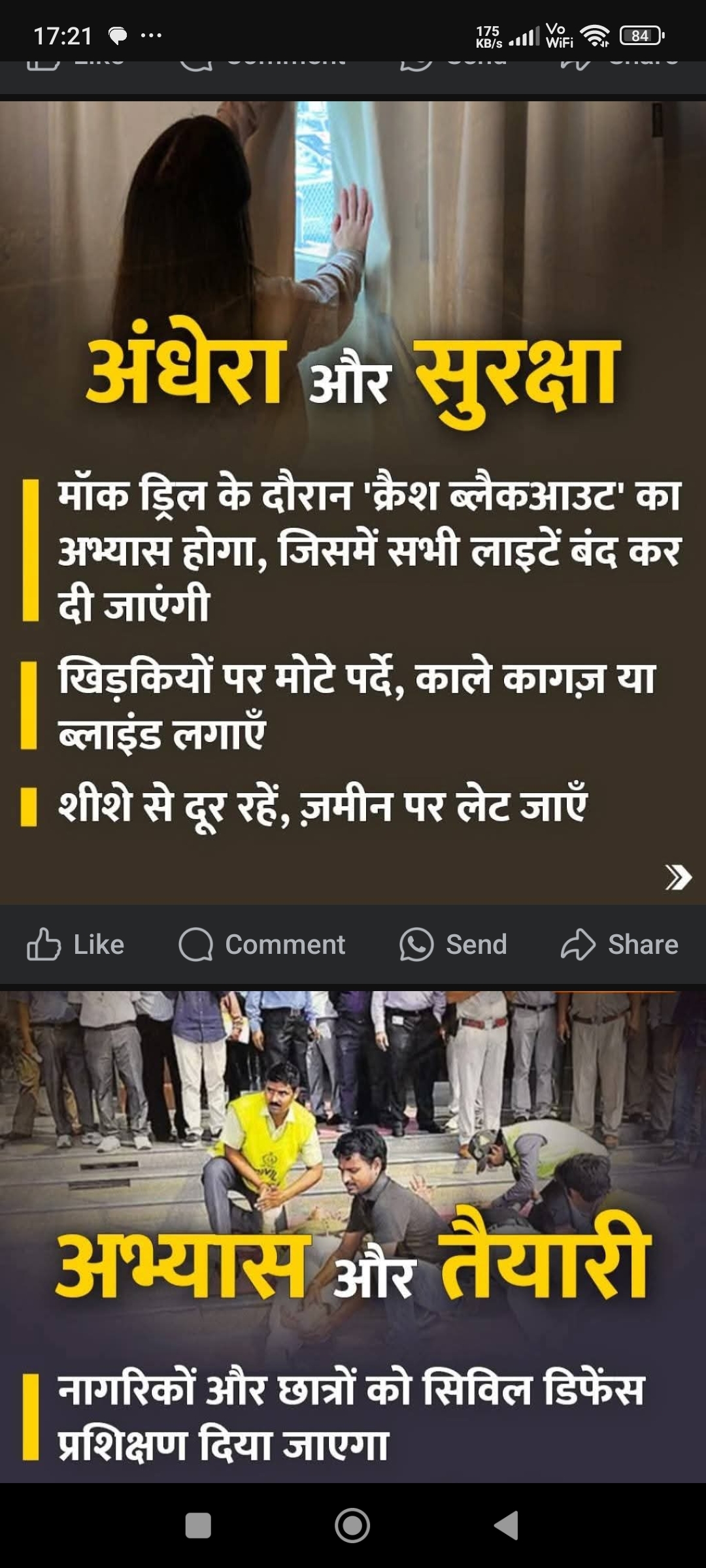This screenshot has height=1568, width=706.
Task: Tap the Send label text
Action: coord(477,945)
